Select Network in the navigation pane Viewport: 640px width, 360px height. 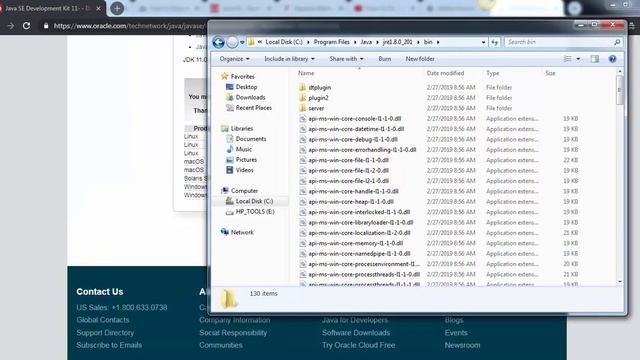242,232
